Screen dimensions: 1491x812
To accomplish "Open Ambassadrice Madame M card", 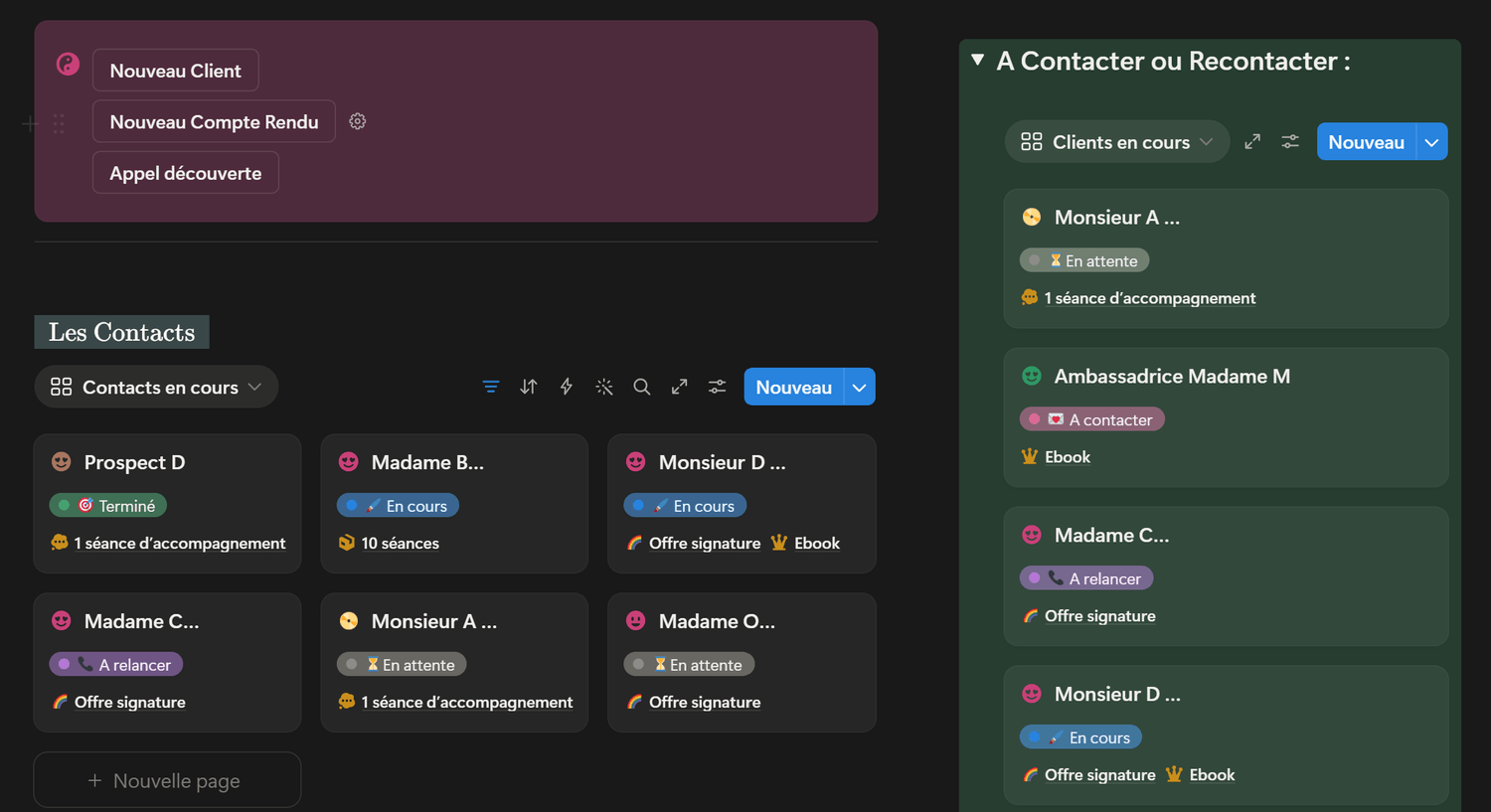I will coord(1226,417).
